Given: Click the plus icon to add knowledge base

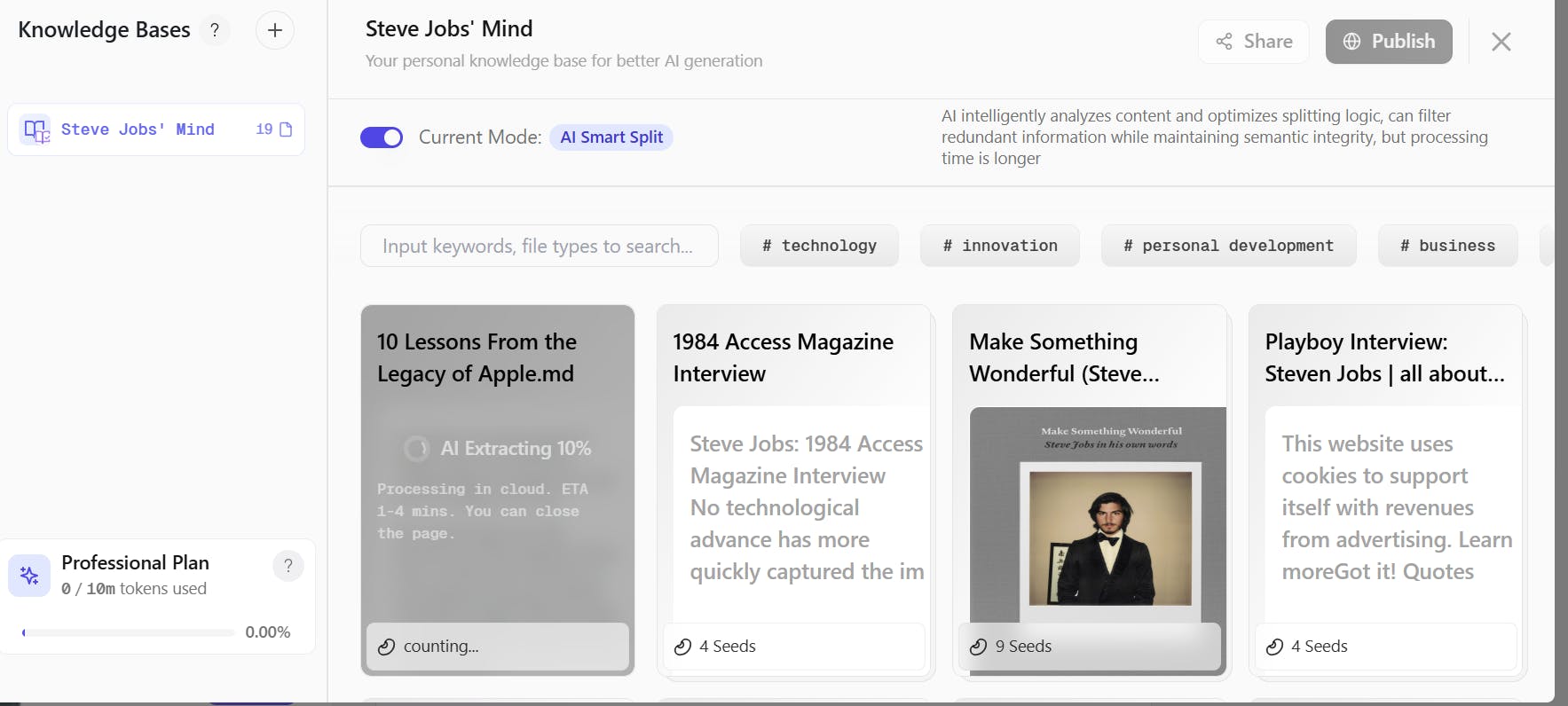Looking at the screenshot, I should (x=275, y=31).
